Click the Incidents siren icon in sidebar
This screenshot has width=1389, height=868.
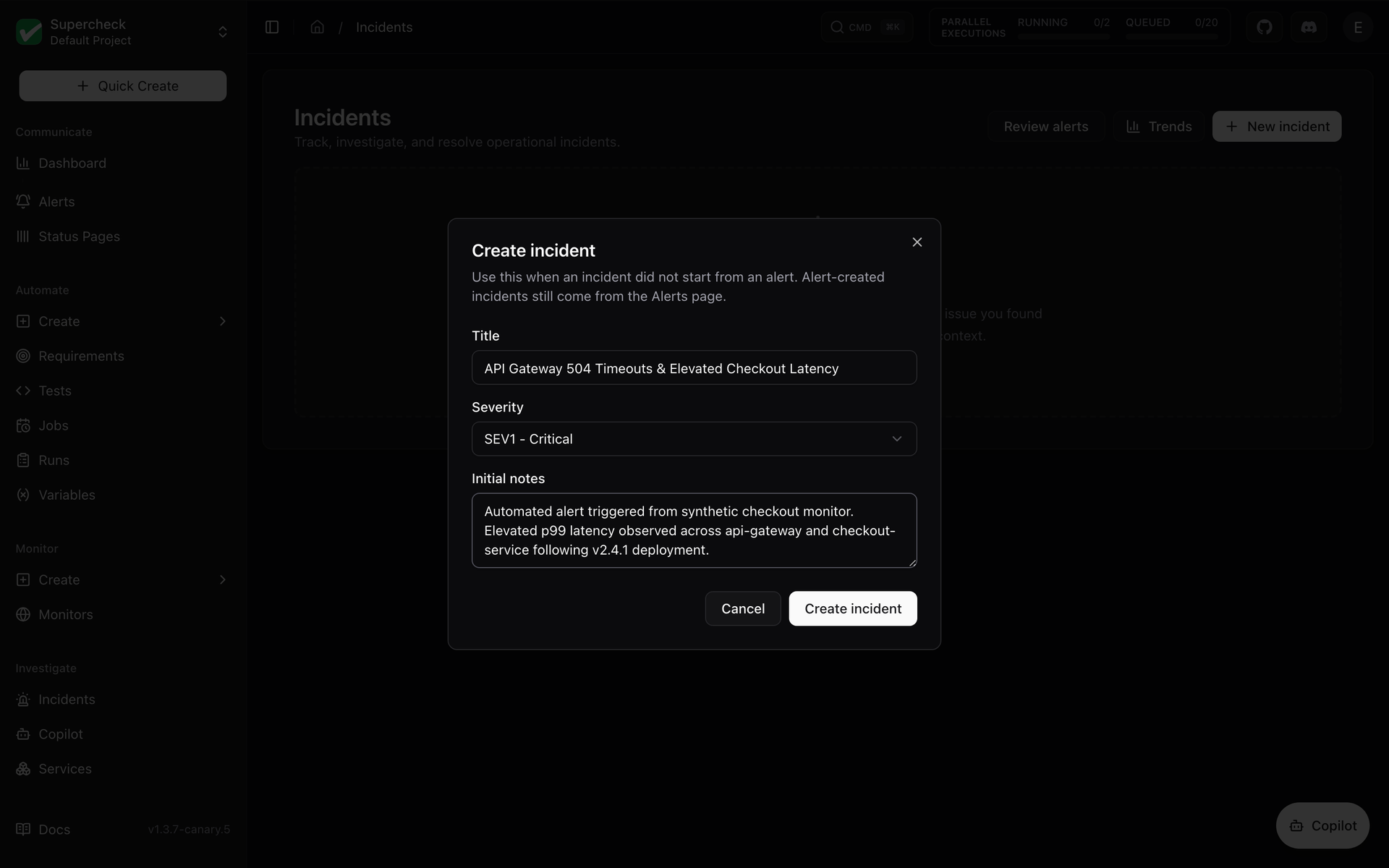click(23, 699)
